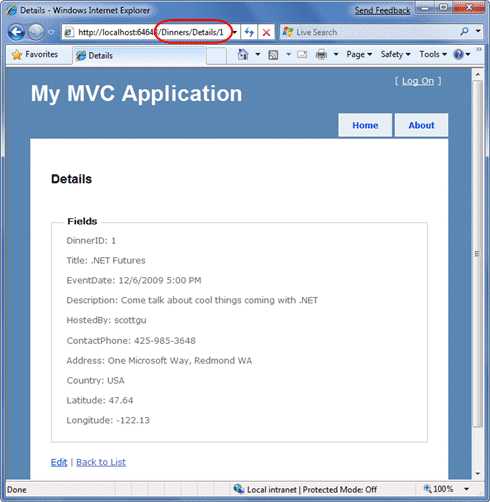
Task: Click the browser Back arrow button
Action: point(16,32)
